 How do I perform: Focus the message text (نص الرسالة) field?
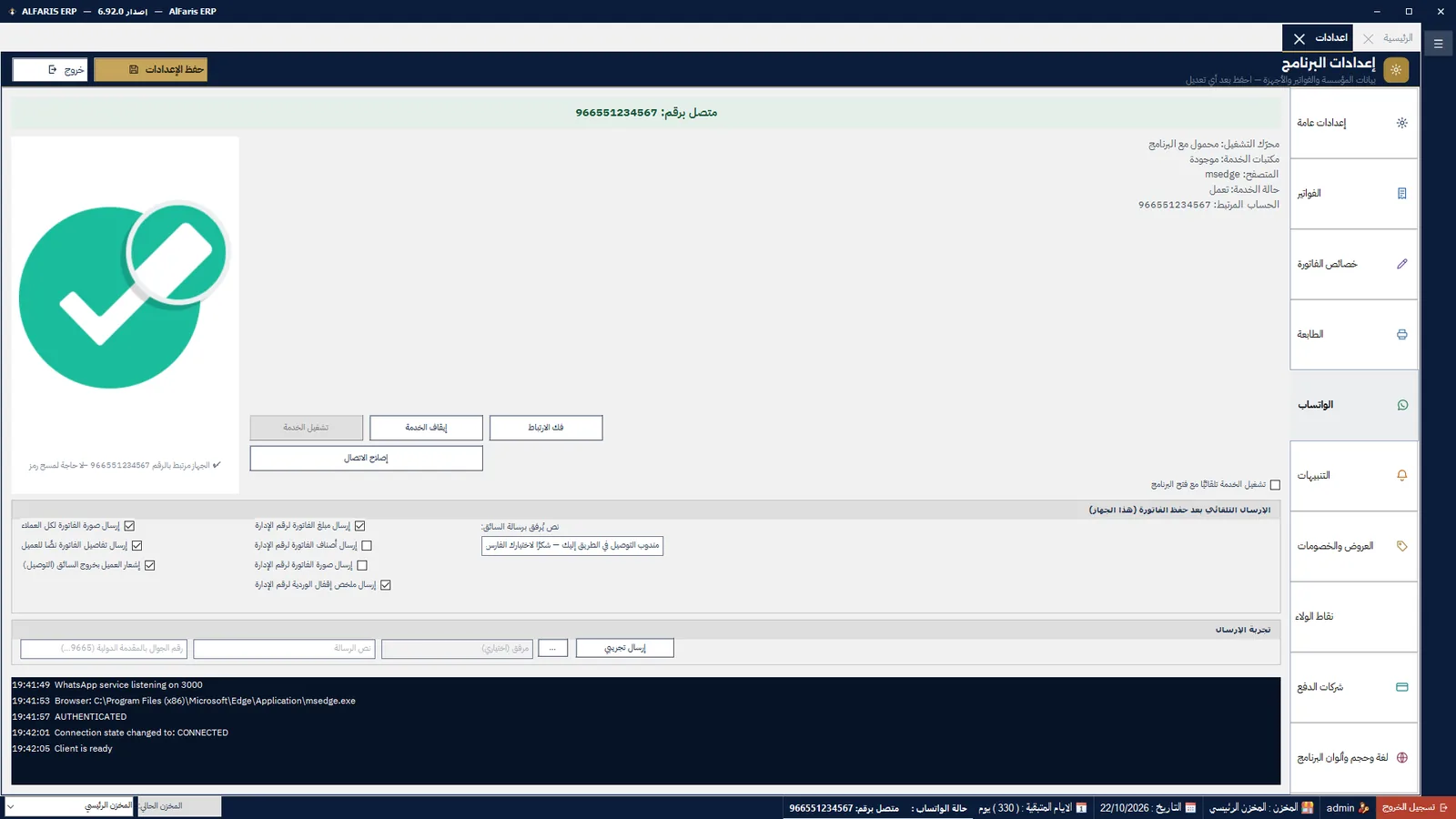[284, 648]
